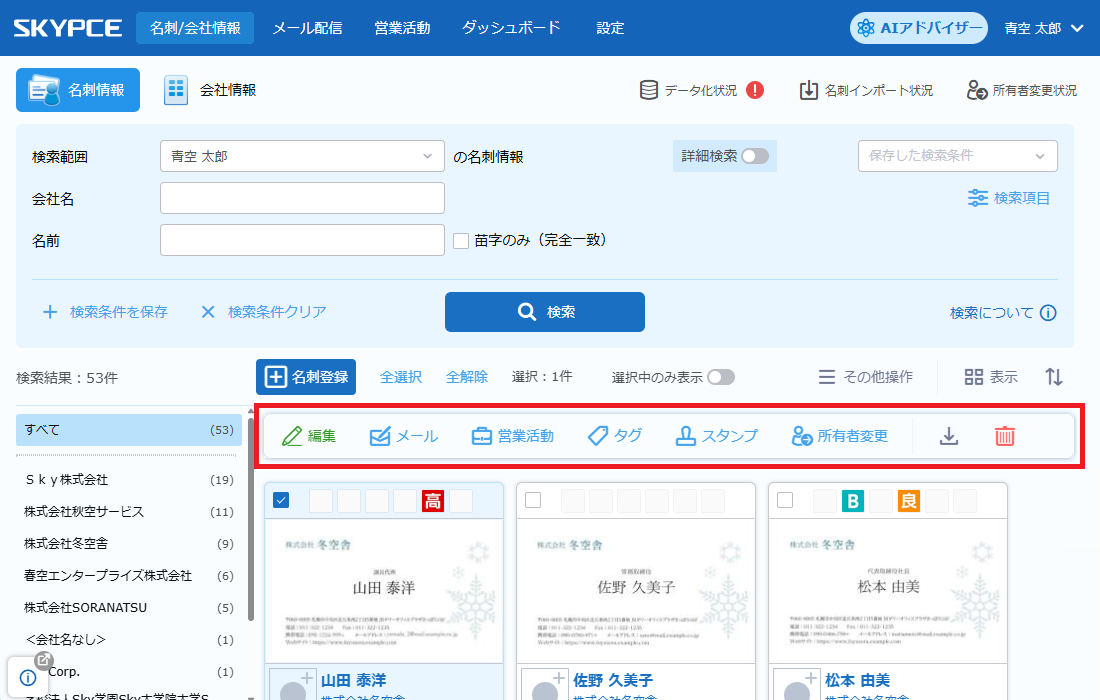This screenshot has width=1100, height=700.
Task: Click タグ toolbar item
Action: coord(615,436)
